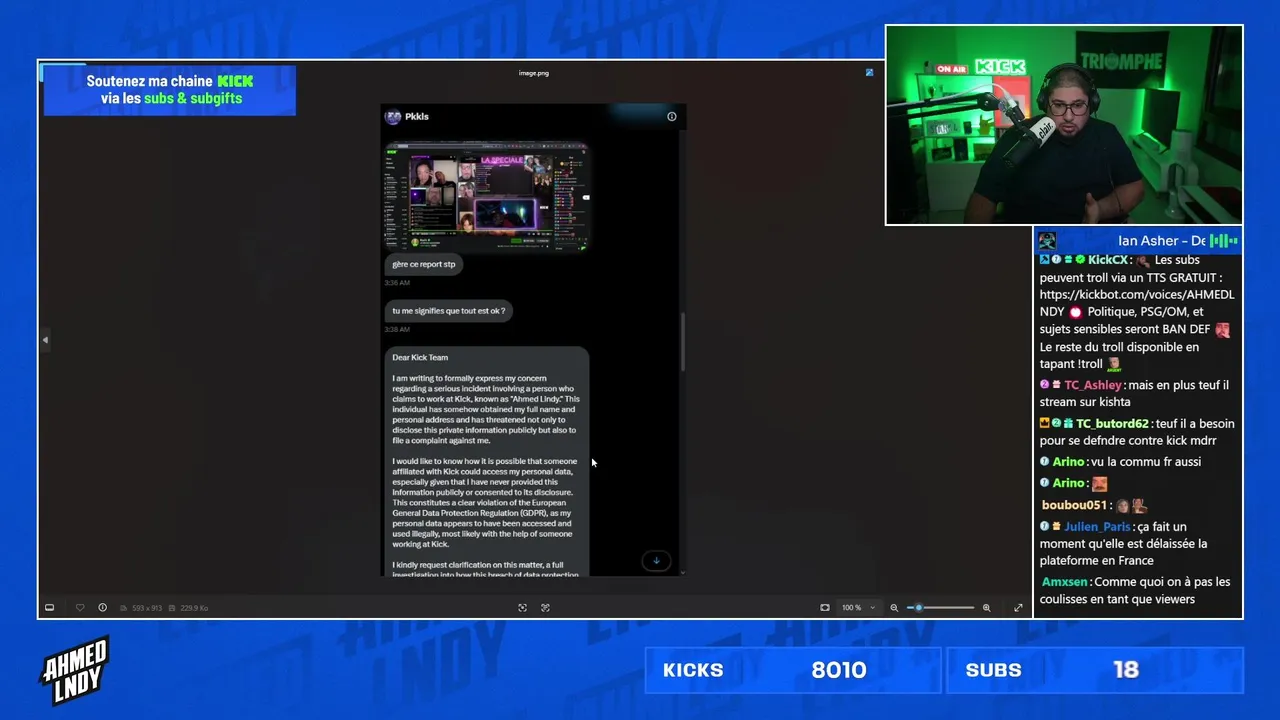Adjust the zoom slider handle

point(918,607)
